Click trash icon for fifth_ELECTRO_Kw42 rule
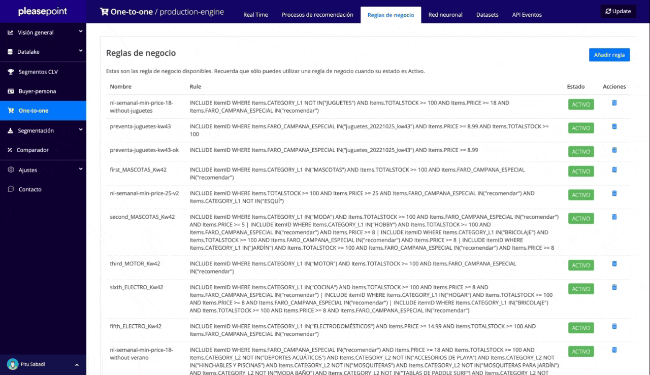 [x=614, y=327]
